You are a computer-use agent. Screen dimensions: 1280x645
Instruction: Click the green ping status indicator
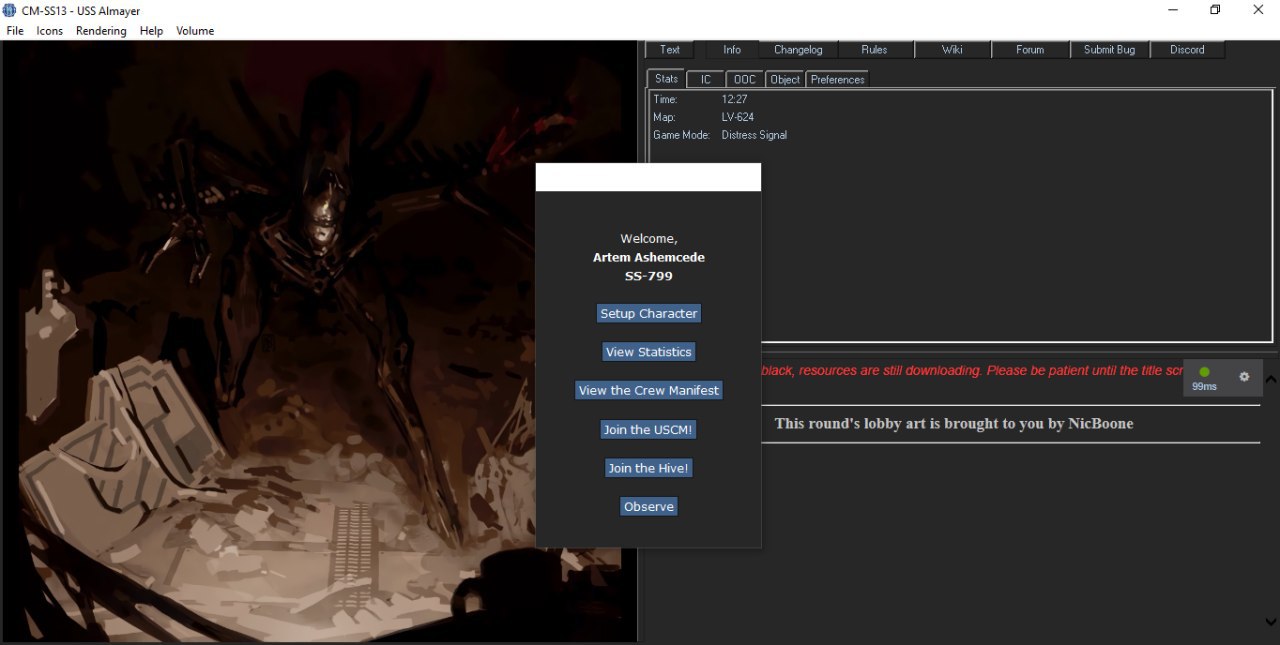(1204, 373)
